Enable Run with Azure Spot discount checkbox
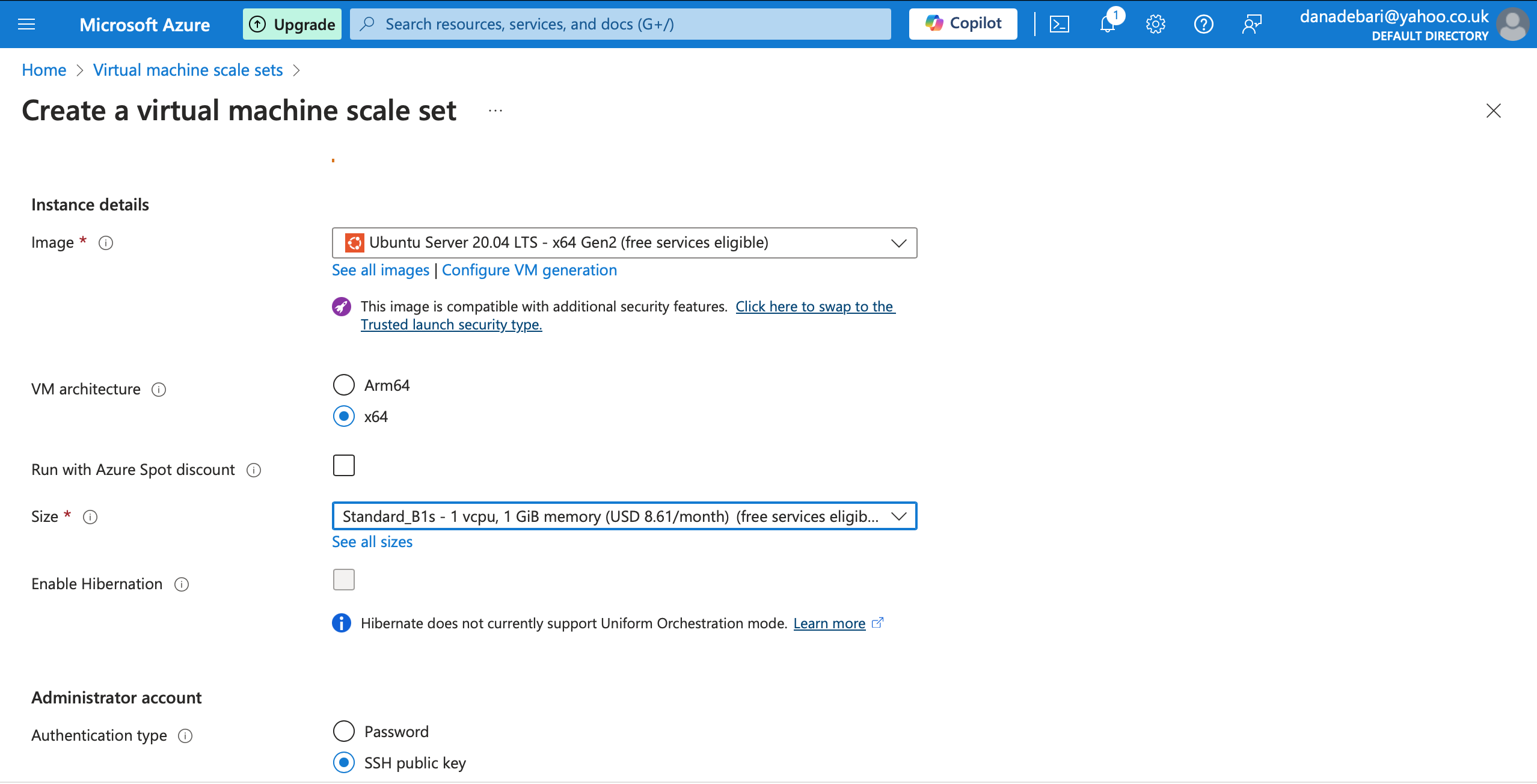Image resolution: width=1537 pixels, height=784 pixels. (344, 465)
